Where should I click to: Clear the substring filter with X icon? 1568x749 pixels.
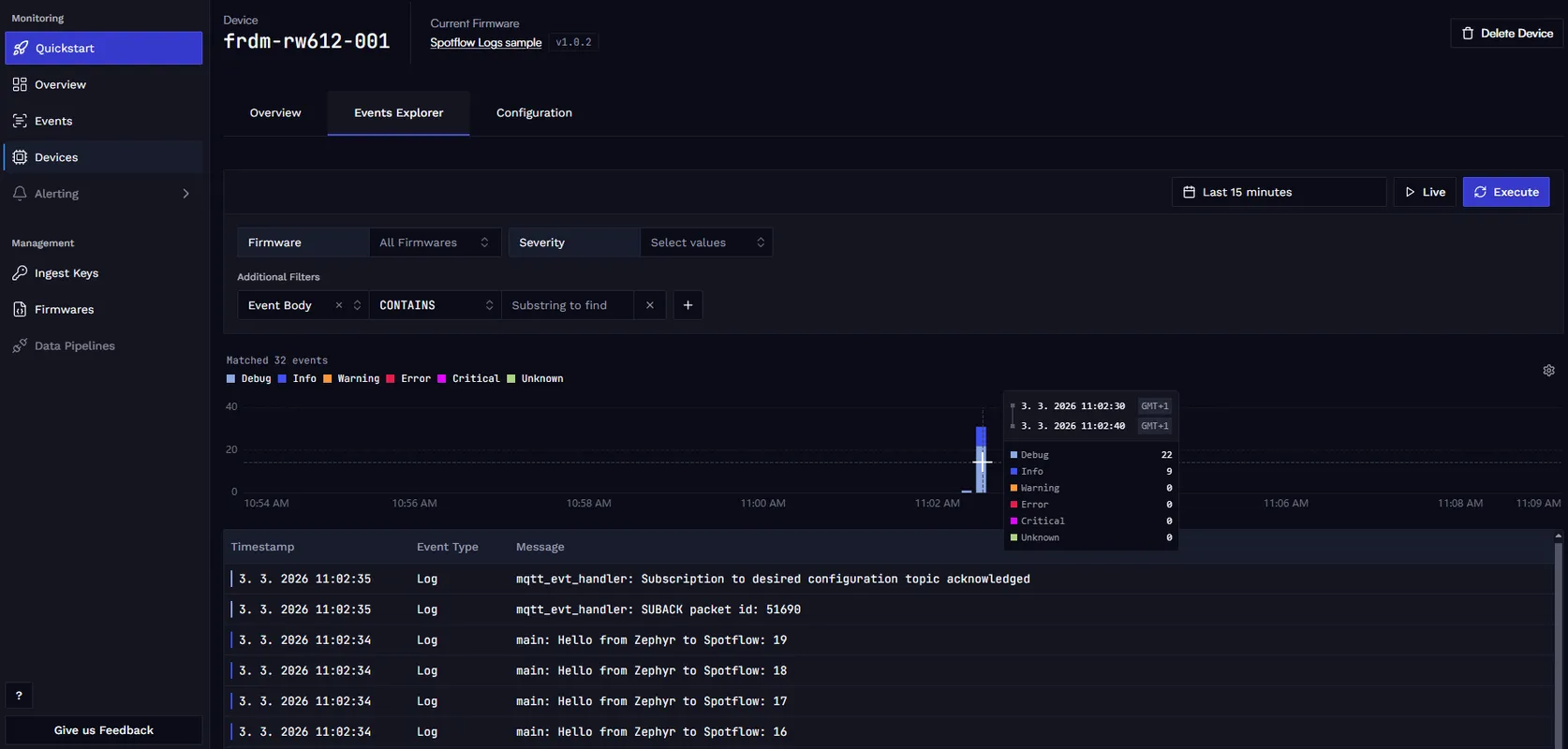[649, 305]
